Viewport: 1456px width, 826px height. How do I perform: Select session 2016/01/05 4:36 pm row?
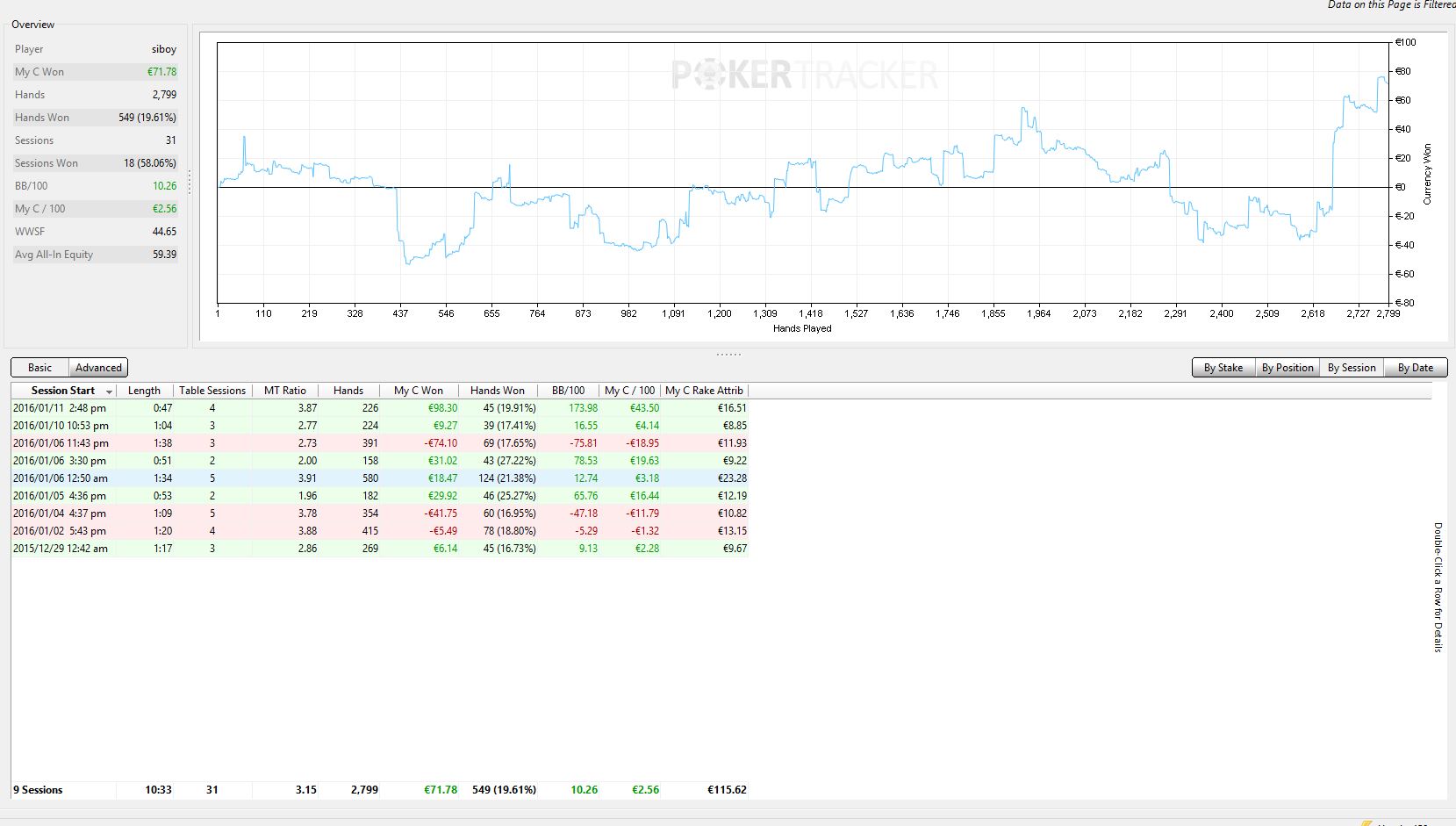(379, 496)
